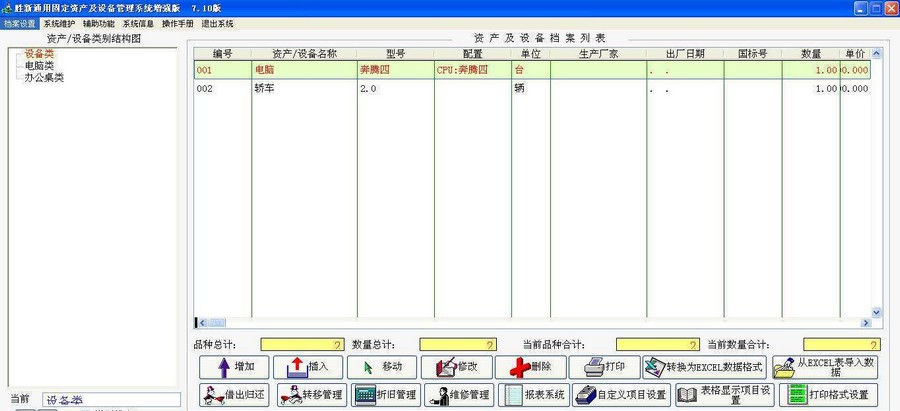The width and height of the screenshot is (900, 411).
Task: Click the 当前 category field showing 设备类
Action: (x=111, y=400)
